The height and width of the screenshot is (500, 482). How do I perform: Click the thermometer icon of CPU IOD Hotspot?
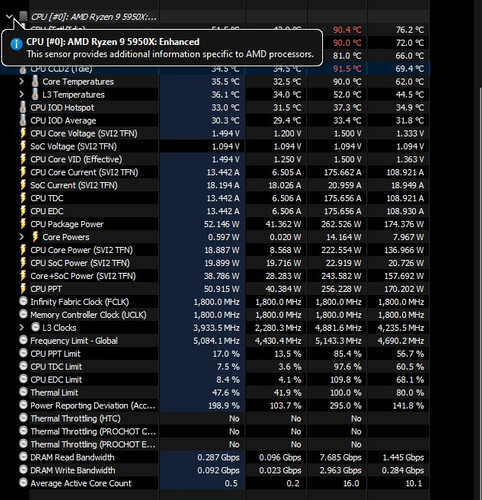23,107
